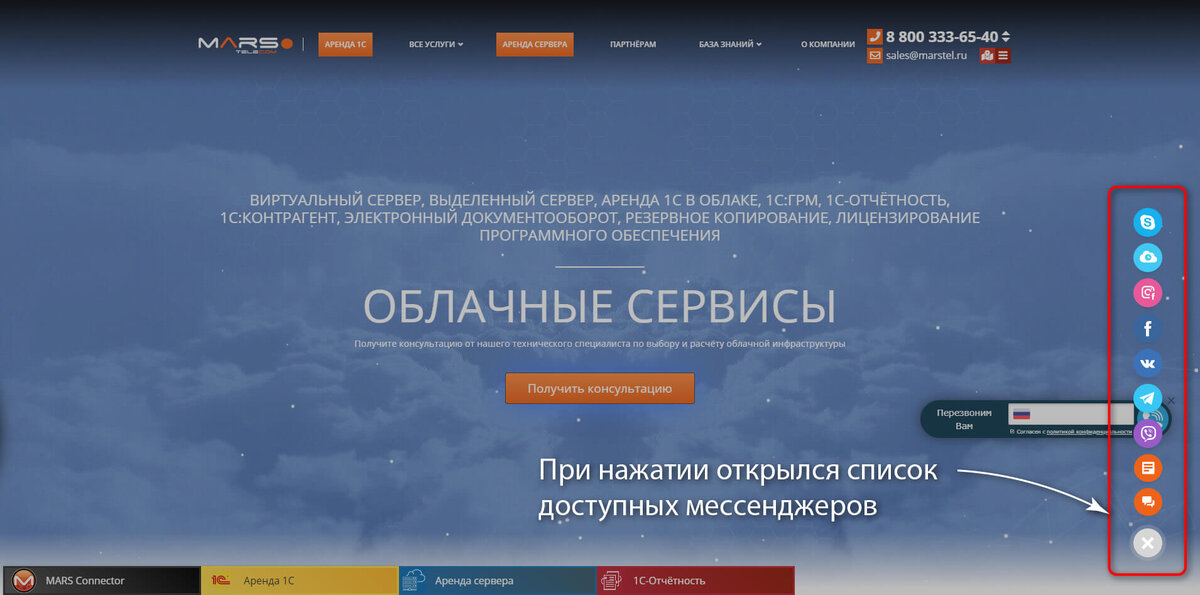This screenshot has height=595, width=1200.
Task: Click the report icon on red tab
Action: pyautogui.click(x=611, y=580)
